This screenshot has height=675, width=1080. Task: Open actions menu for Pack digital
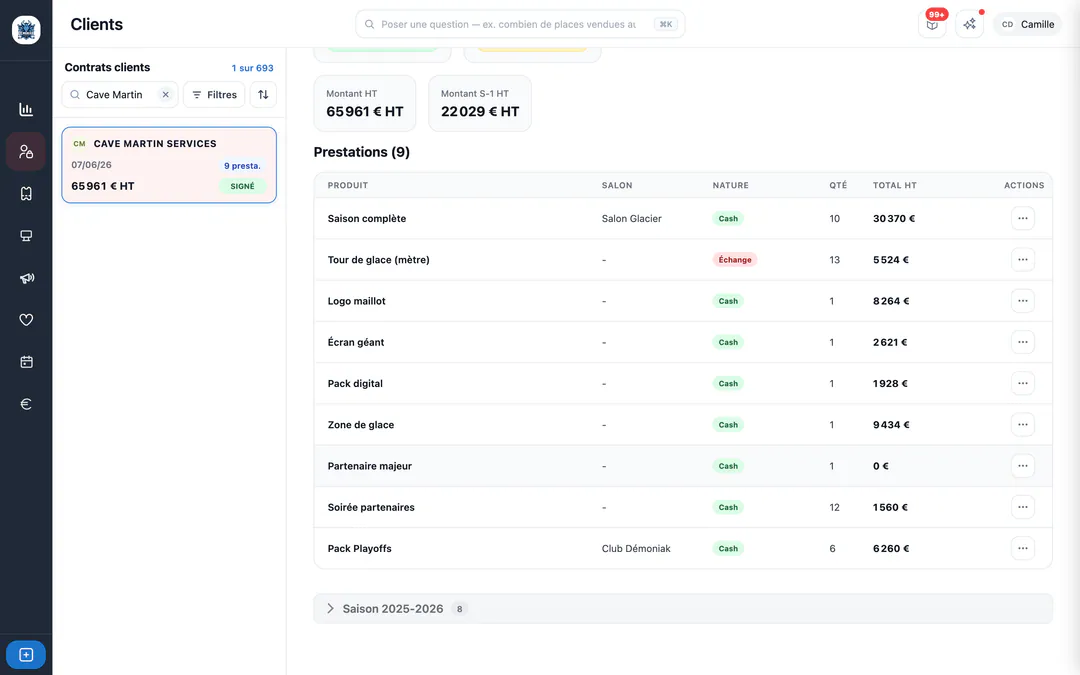pyautogui.click(x=1023, y=384)
